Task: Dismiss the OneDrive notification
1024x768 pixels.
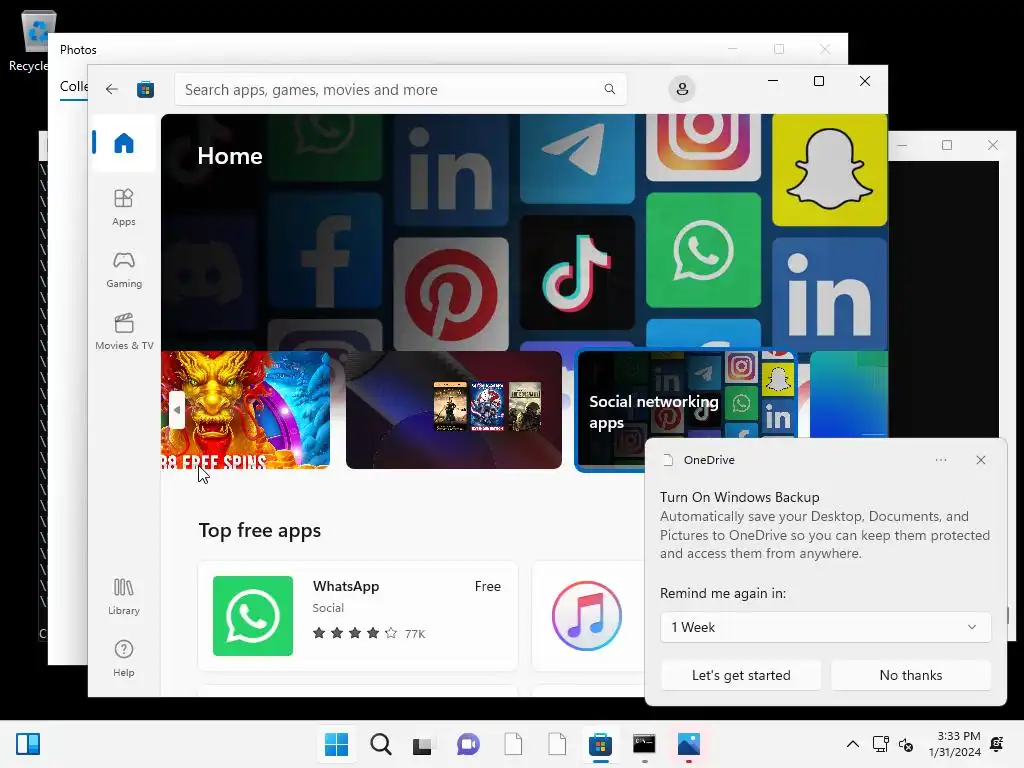Action: point(981,460)
